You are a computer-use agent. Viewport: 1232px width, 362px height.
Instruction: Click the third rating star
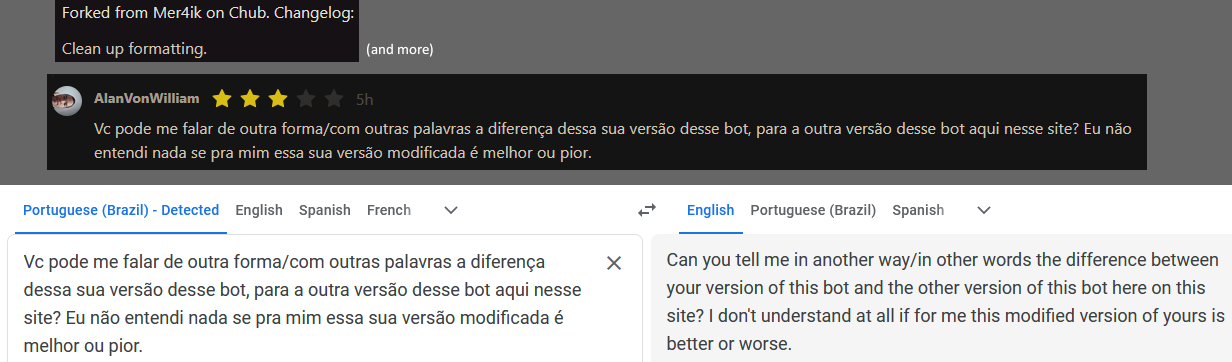click(278, 99)
